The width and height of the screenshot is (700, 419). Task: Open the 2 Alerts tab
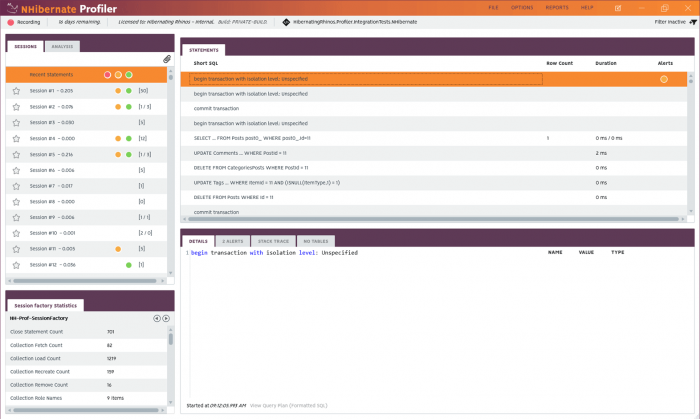[233, 241]
